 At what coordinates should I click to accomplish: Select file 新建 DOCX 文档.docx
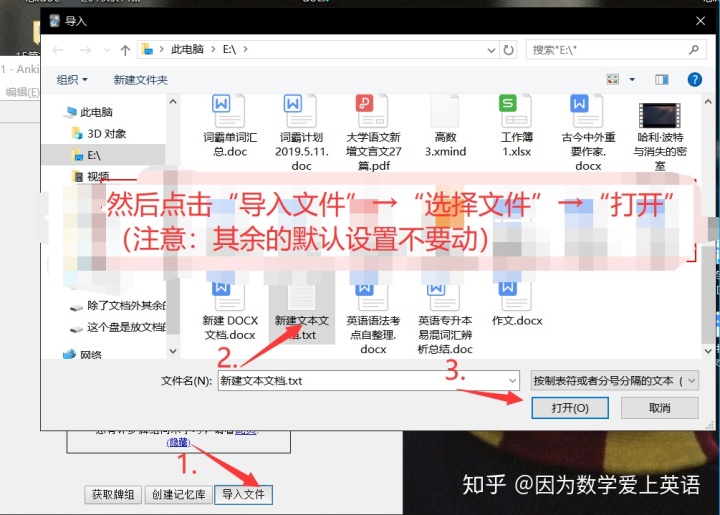(230, 312)
